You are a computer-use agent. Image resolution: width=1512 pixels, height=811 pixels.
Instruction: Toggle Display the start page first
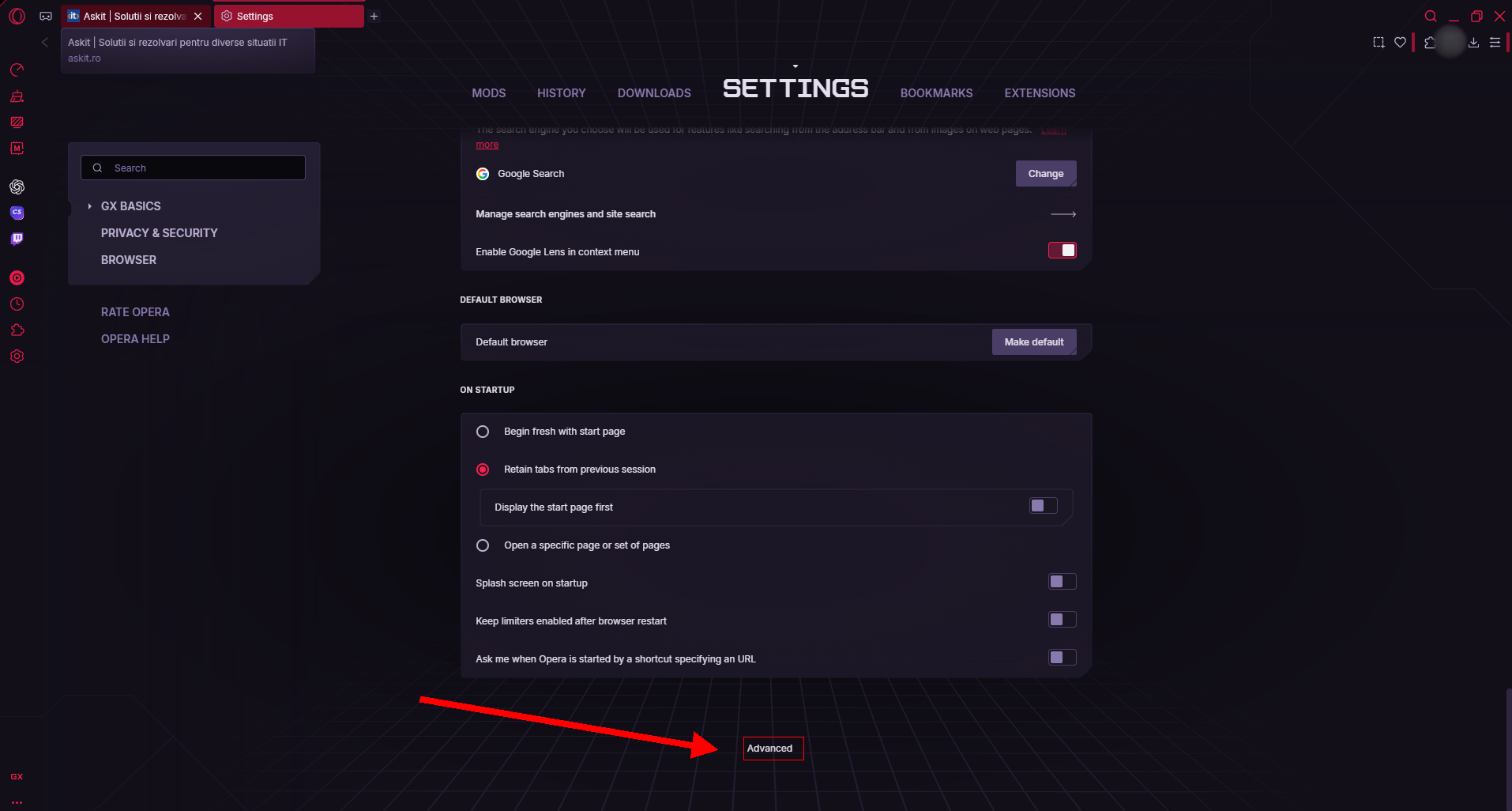coord(1043,506)
